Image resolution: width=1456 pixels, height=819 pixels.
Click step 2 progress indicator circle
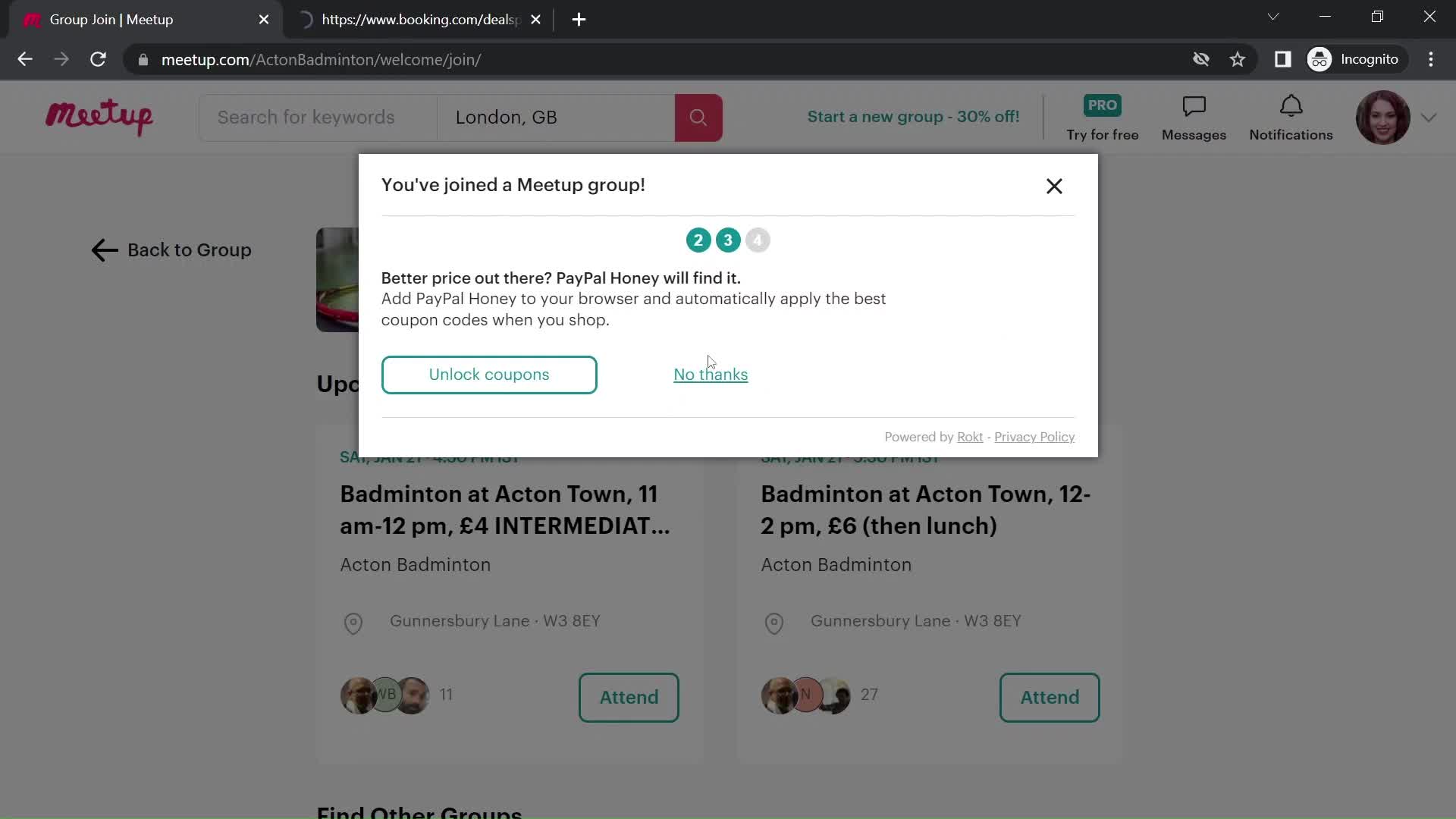point(697,239)
